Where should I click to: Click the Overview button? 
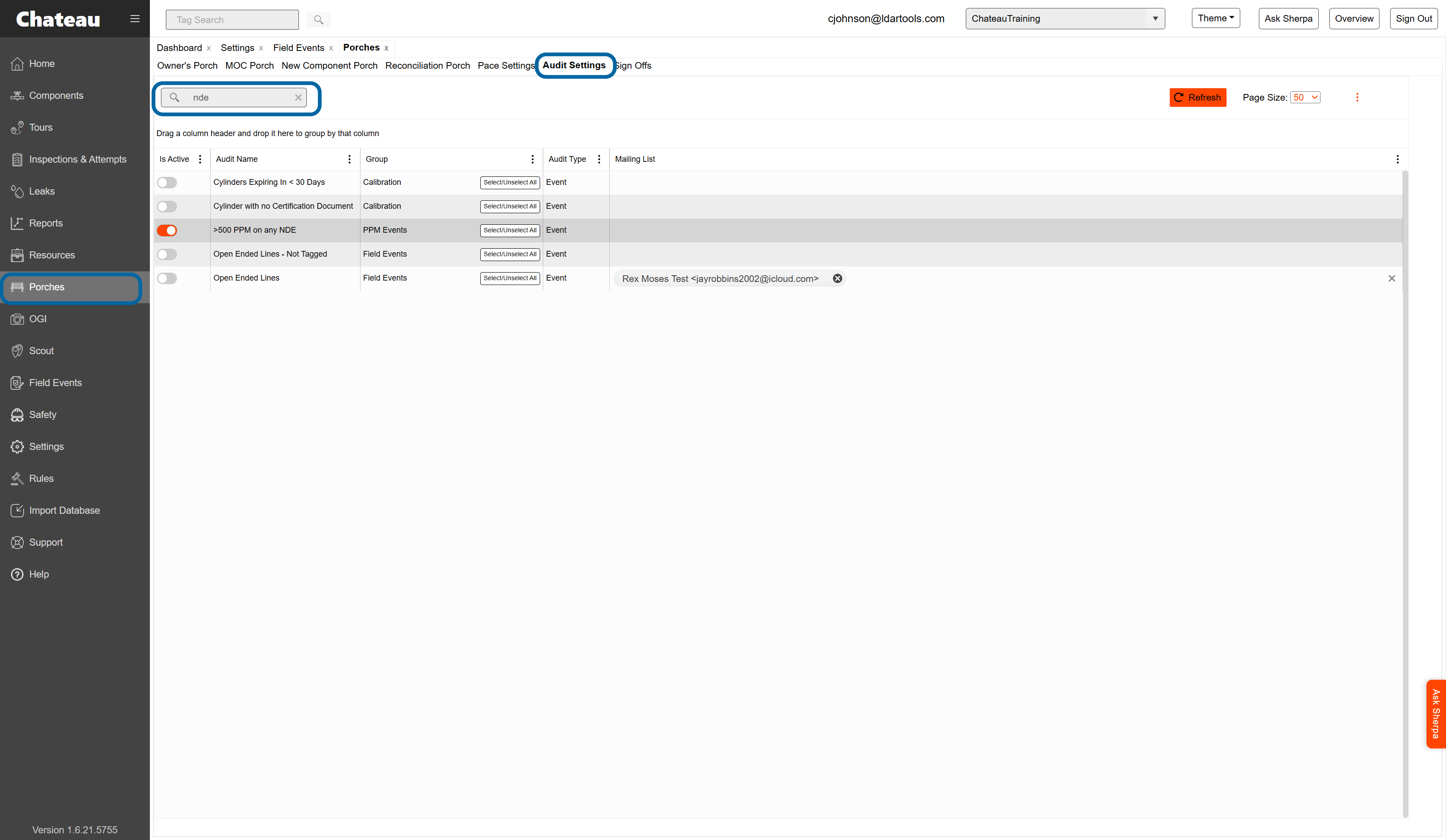click(1354, 18)
